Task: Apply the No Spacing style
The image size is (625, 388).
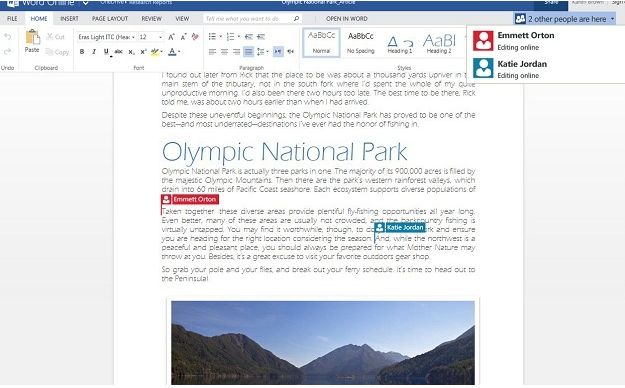Action: click(x=360, y=42)
